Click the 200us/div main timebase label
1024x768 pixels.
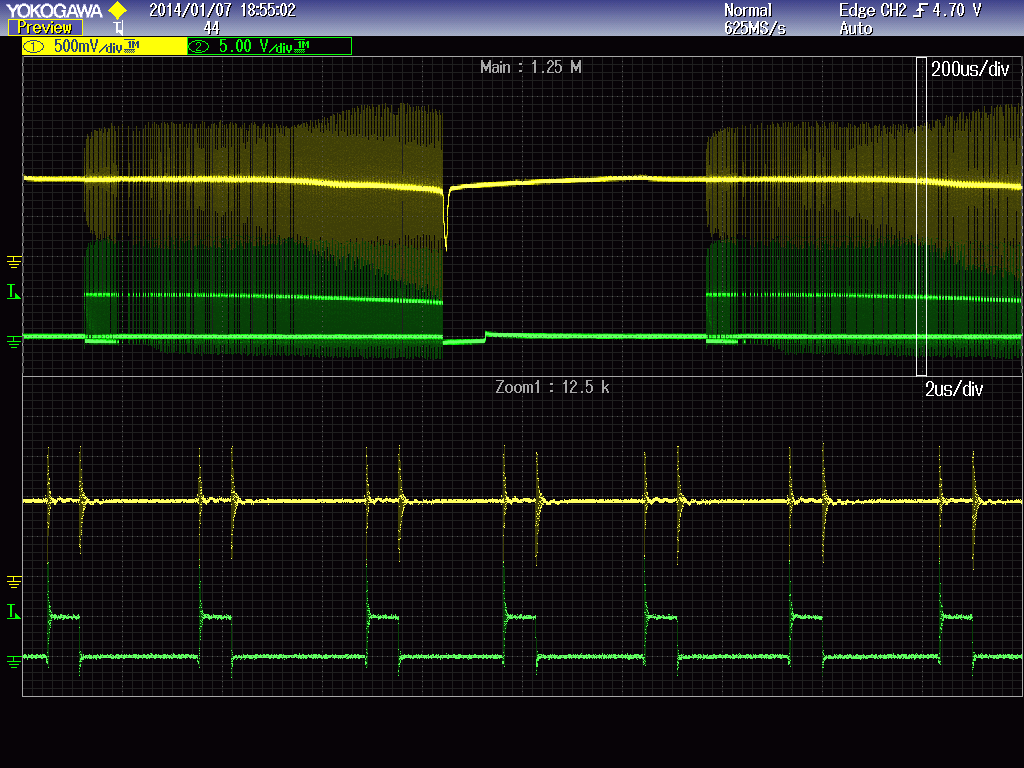970,69
